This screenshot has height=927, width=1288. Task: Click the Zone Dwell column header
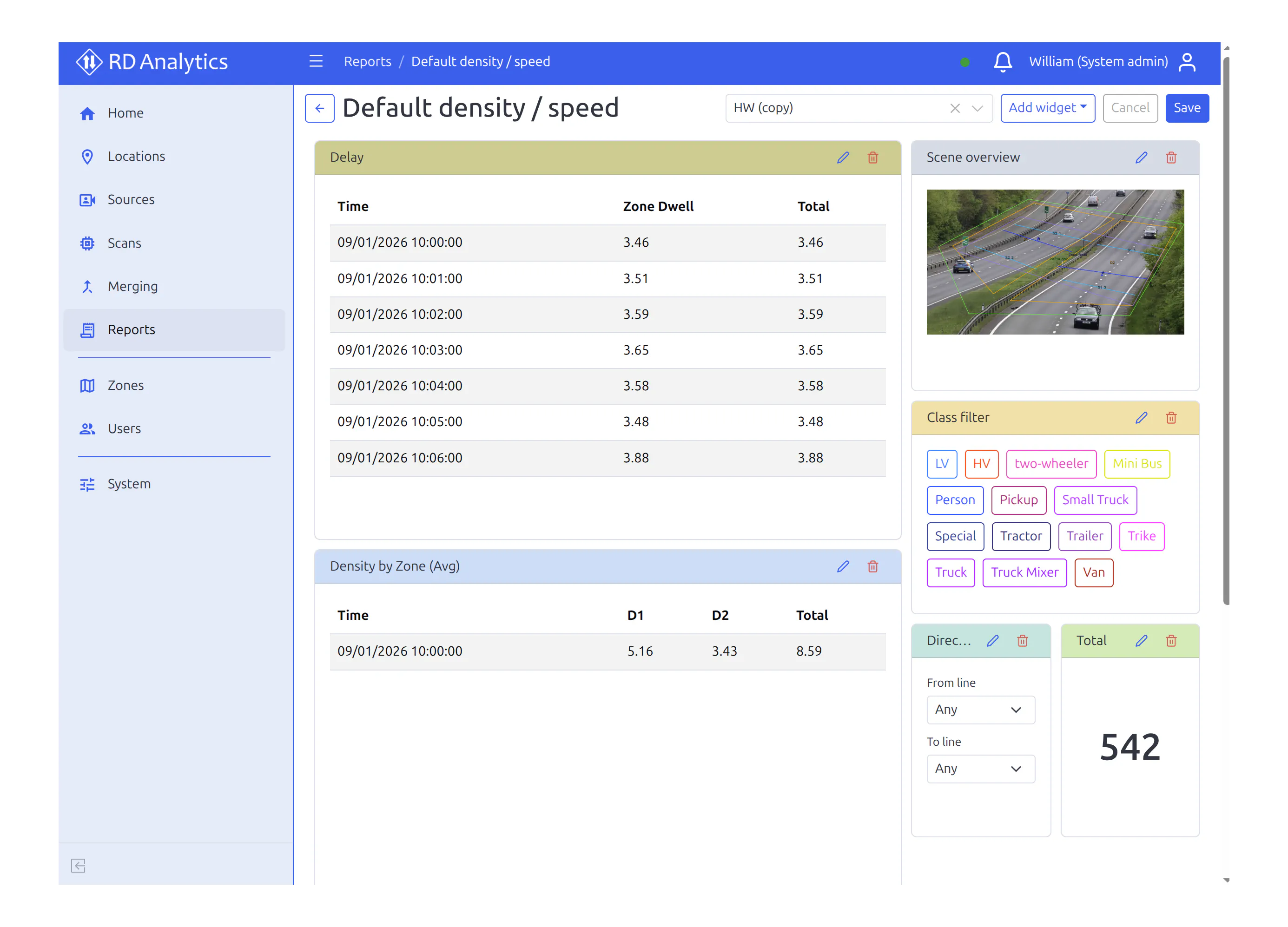[658, 207]
